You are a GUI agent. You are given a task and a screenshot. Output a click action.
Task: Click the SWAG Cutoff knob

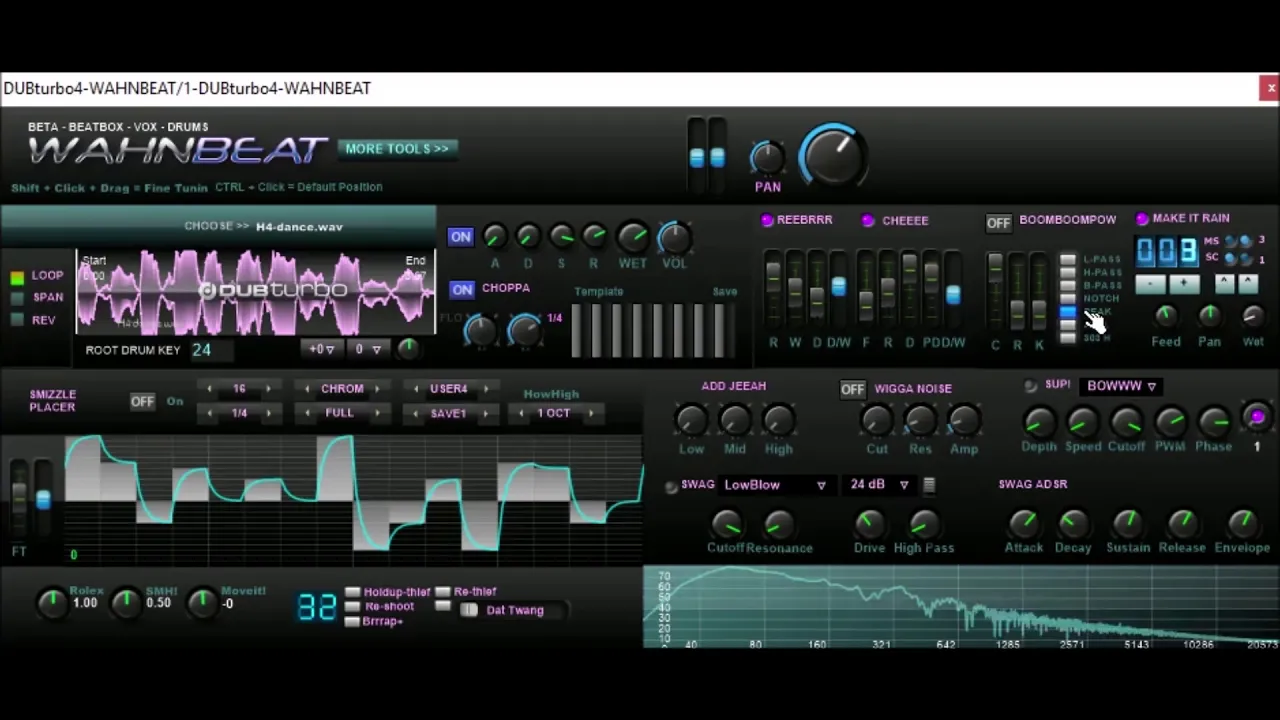click(x=726, y=523)
